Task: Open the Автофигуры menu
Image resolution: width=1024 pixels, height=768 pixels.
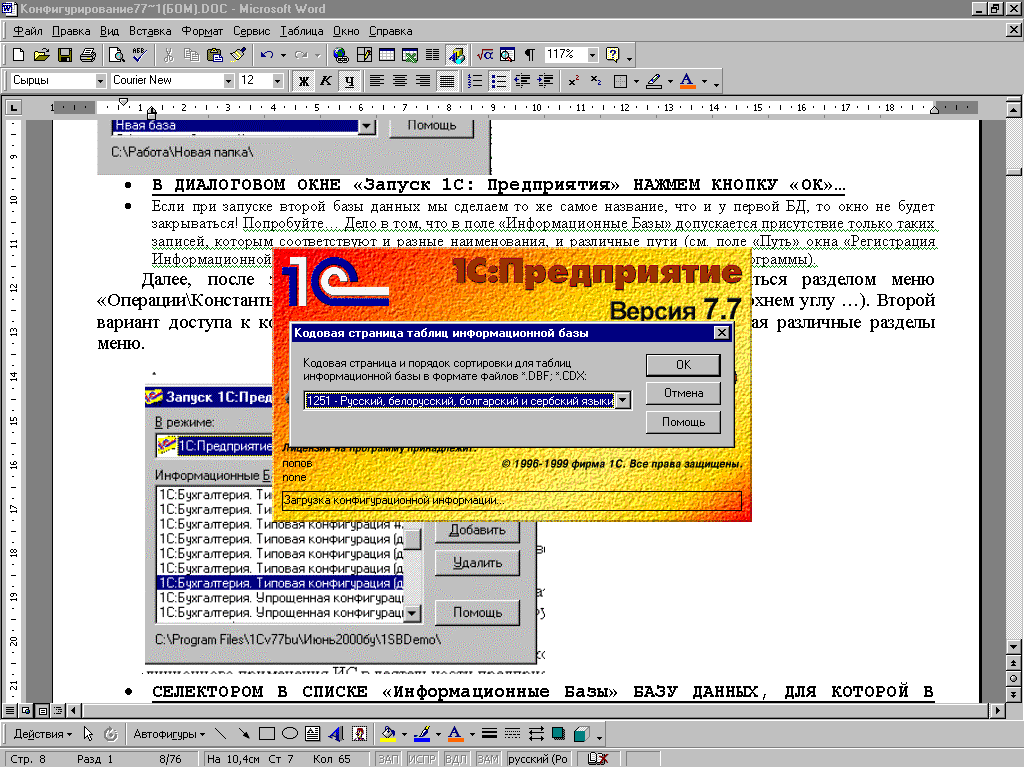Action: point(168,734)
